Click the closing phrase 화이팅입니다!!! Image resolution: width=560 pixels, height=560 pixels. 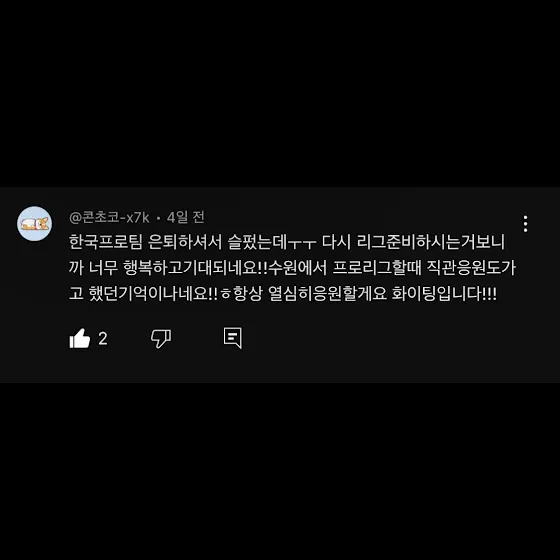(444, 294)
